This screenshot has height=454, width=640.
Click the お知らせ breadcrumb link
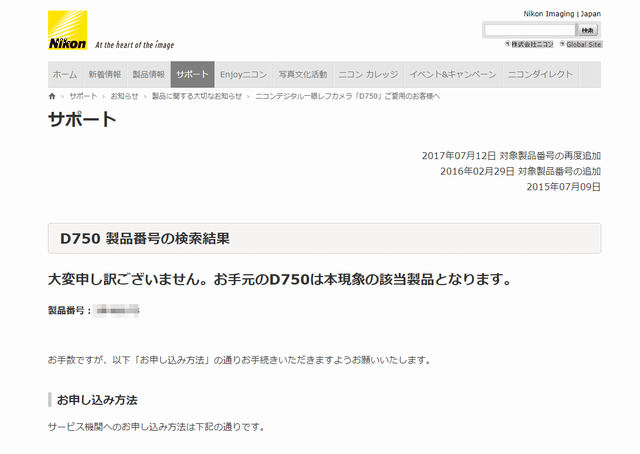click(x=124, y=96)
